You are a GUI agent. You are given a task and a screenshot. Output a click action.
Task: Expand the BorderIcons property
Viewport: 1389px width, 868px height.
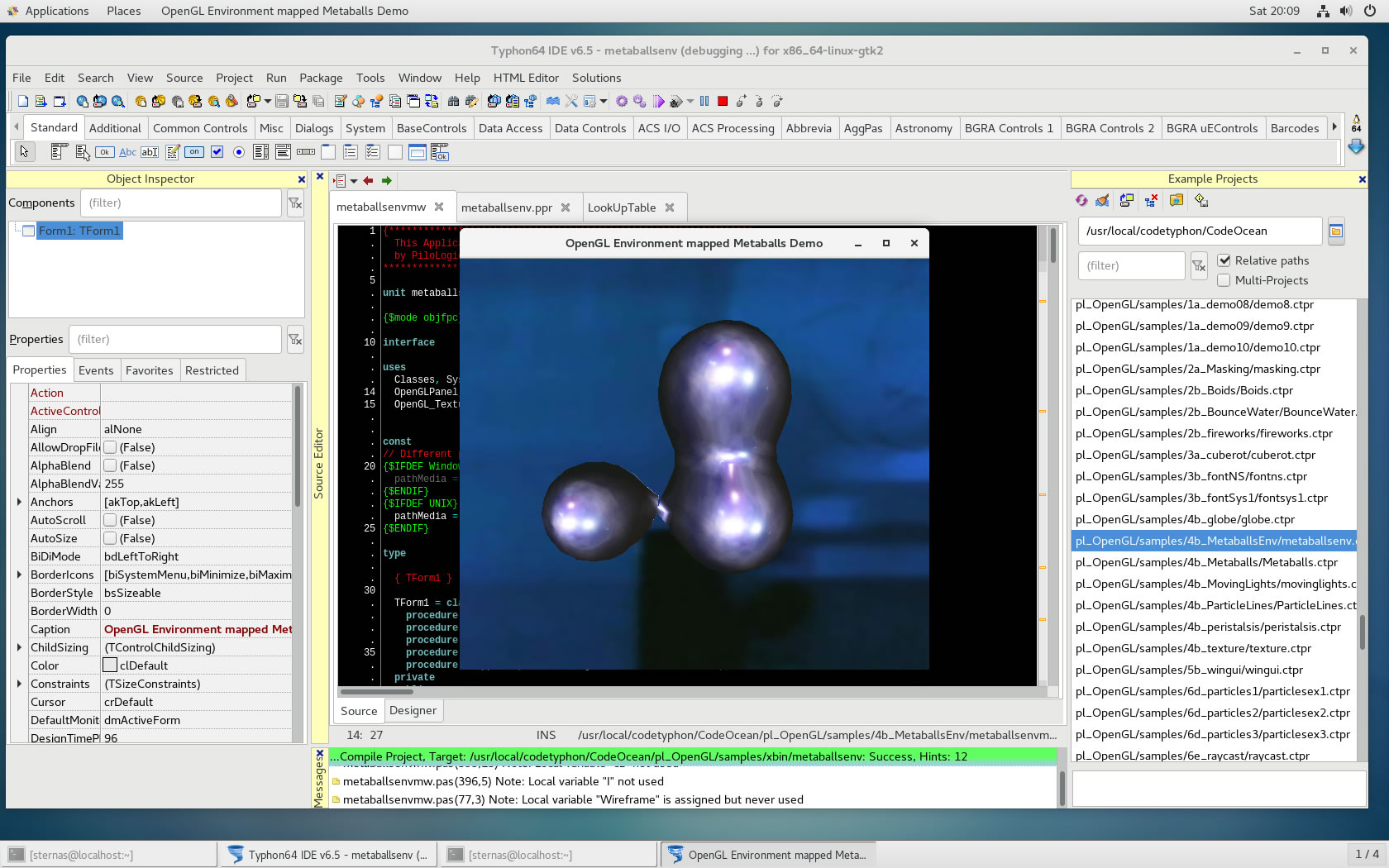[19, 575]
